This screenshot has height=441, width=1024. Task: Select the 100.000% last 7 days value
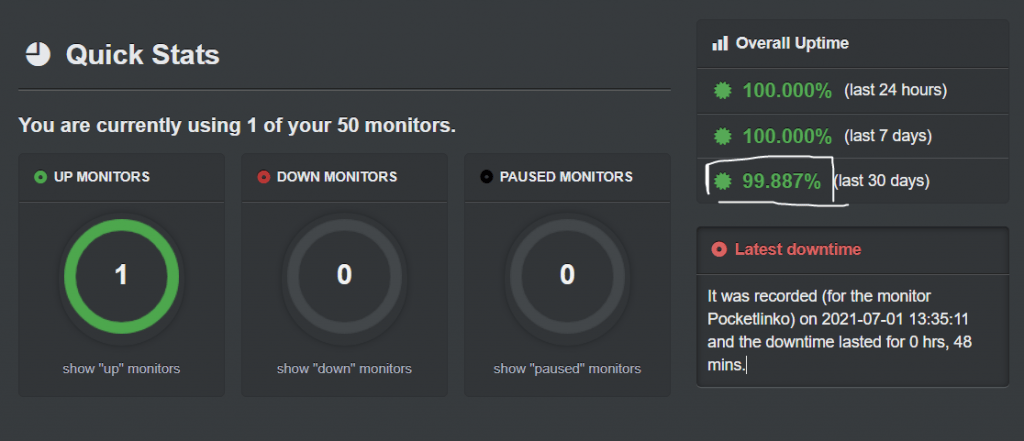[787, 136]
